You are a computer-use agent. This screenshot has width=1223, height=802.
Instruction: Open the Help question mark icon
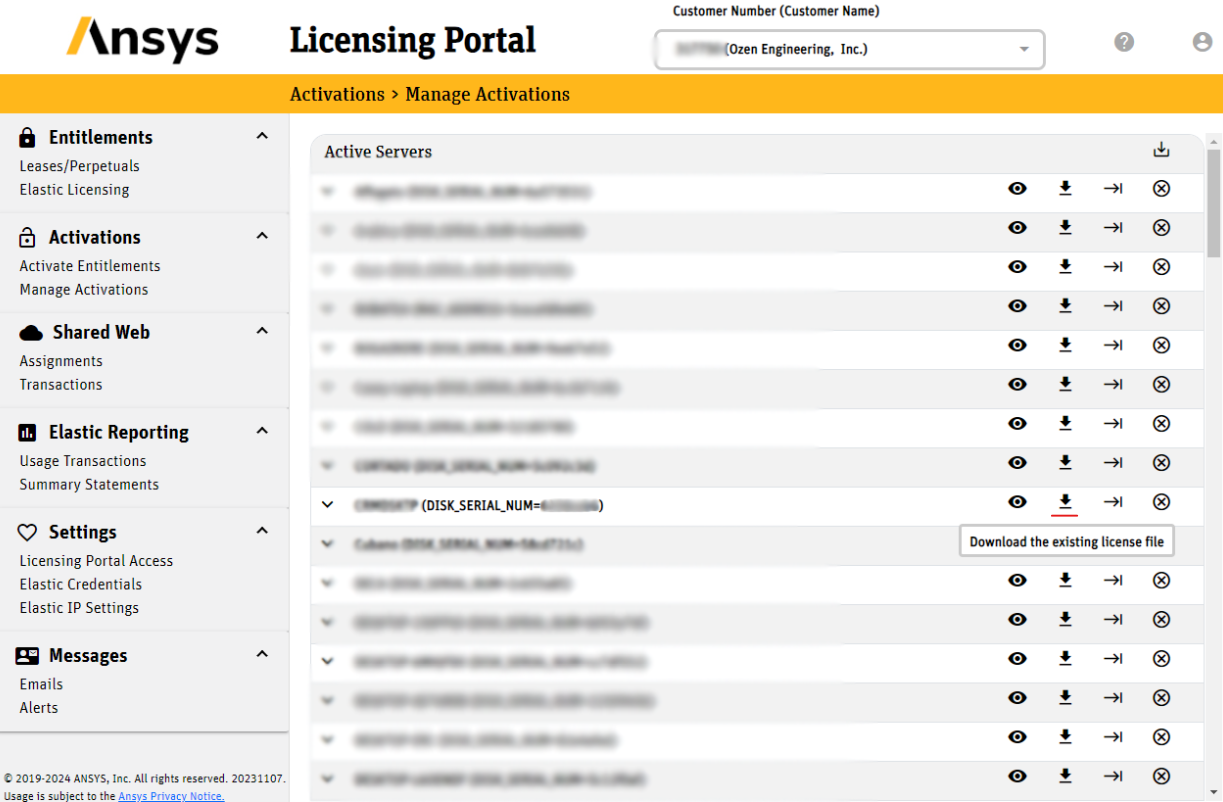point(1124,41)
